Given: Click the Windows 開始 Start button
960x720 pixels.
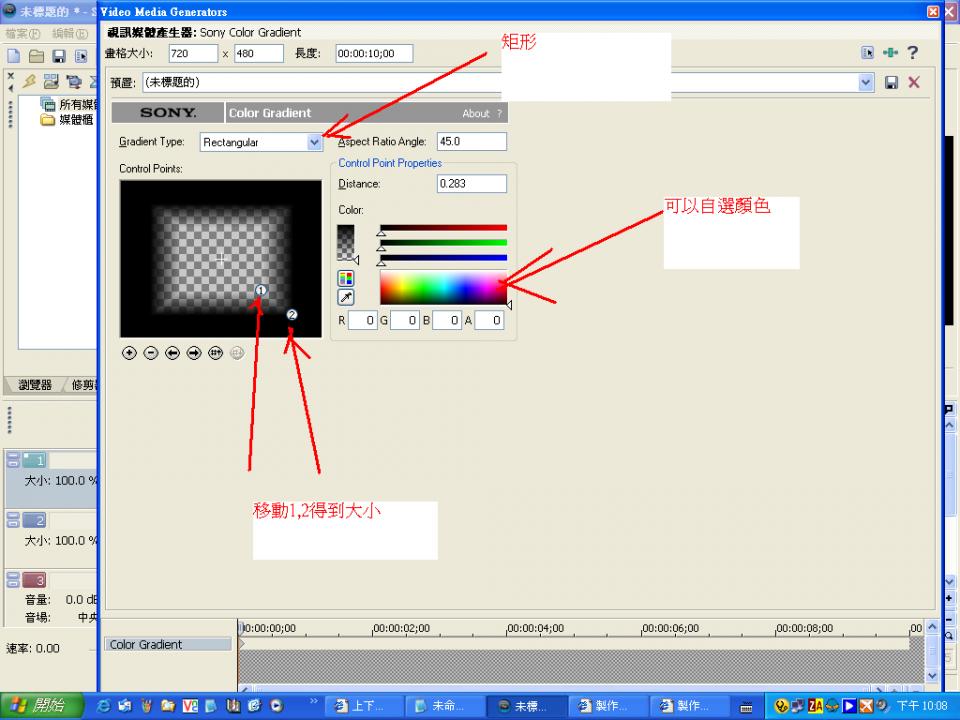Looking at the screenshot, I should click(42, 706).
